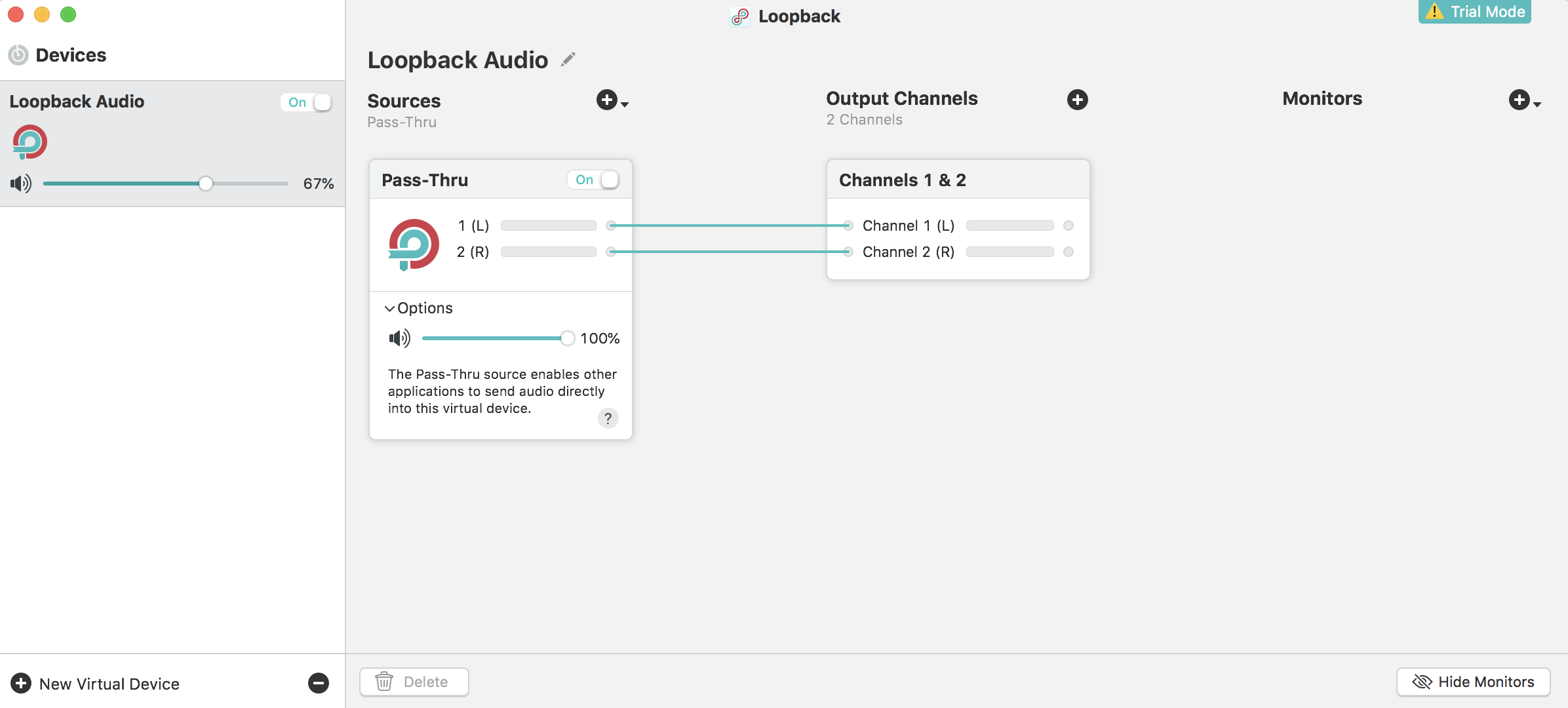1568x708 pixels.
Task: Click the add Output Channels button
Action: point(1078,99)
